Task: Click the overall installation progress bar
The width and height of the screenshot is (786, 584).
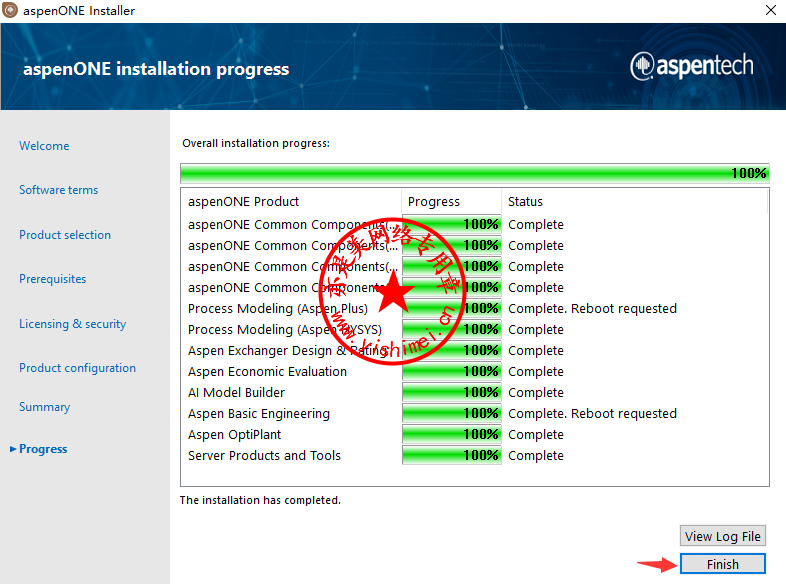Action: 475,173
